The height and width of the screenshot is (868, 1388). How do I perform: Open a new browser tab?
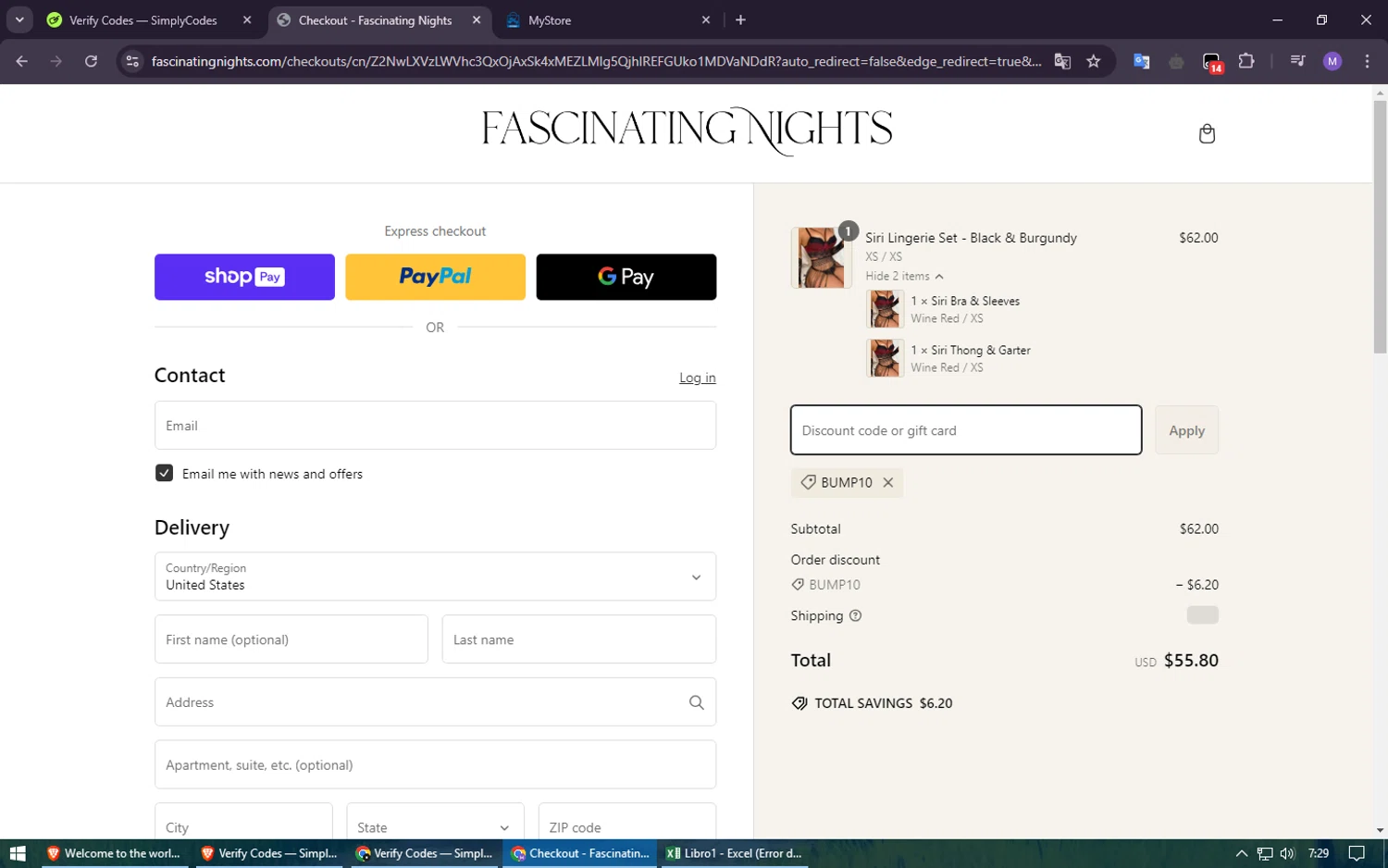[740, 19]
